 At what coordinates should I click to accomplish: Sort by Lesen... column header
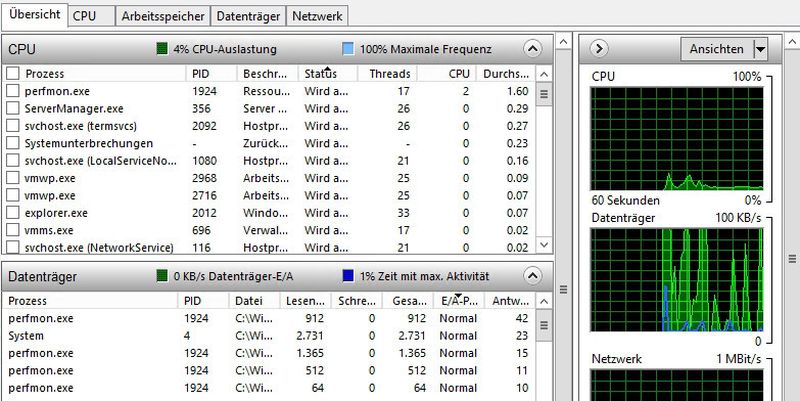click(306, 301)
